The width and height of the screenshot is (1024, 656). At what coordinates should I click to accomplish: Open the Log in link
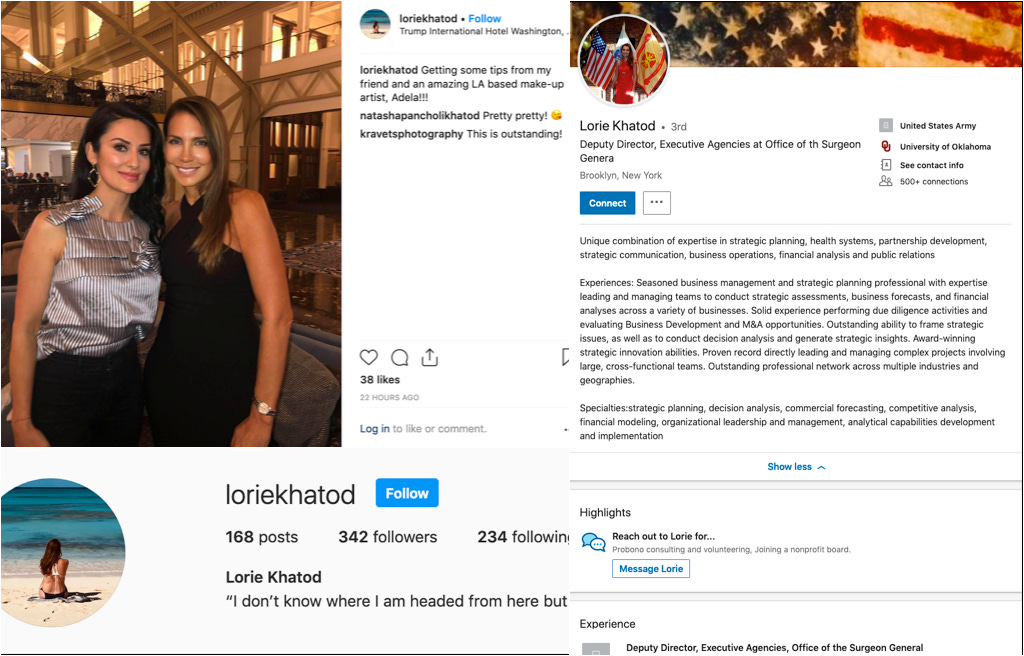[374, 429]
